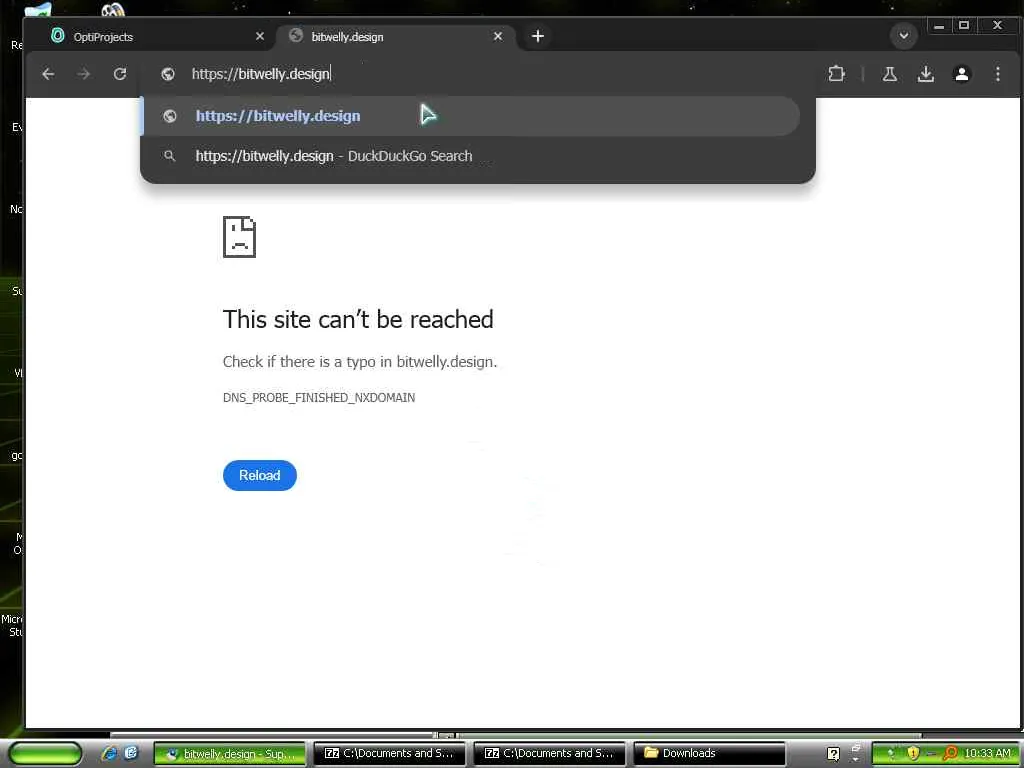Open the second C:\Documents and S... taskbar window
This screenshot has height=768, width=1024.
pos(550,754)
